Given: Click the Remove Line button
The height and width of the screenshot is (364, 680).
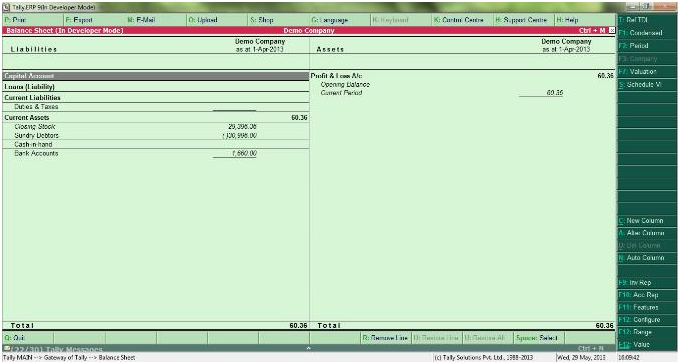Looking at the screenshot, I should pyautogui.click(x=386, y=338).
